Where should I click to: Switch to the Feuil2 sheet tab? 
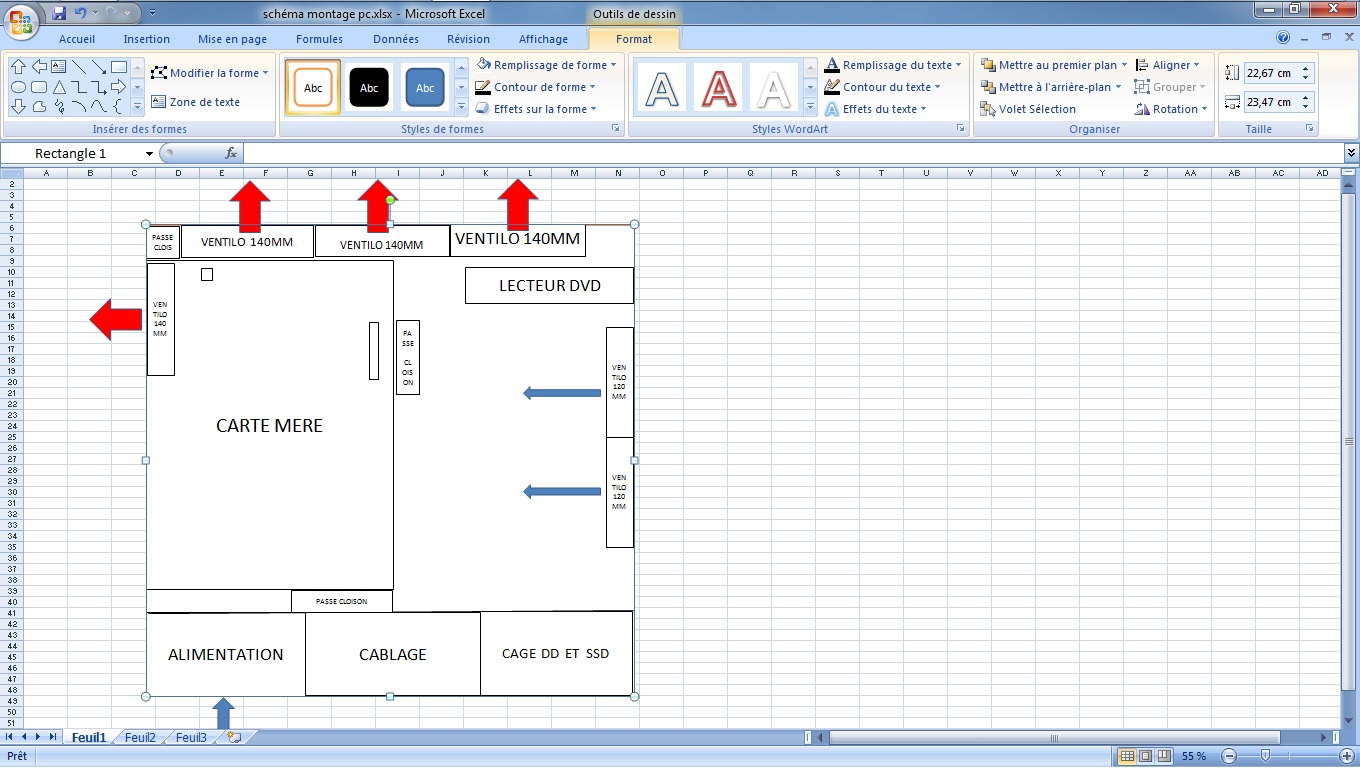pos(140,737)
